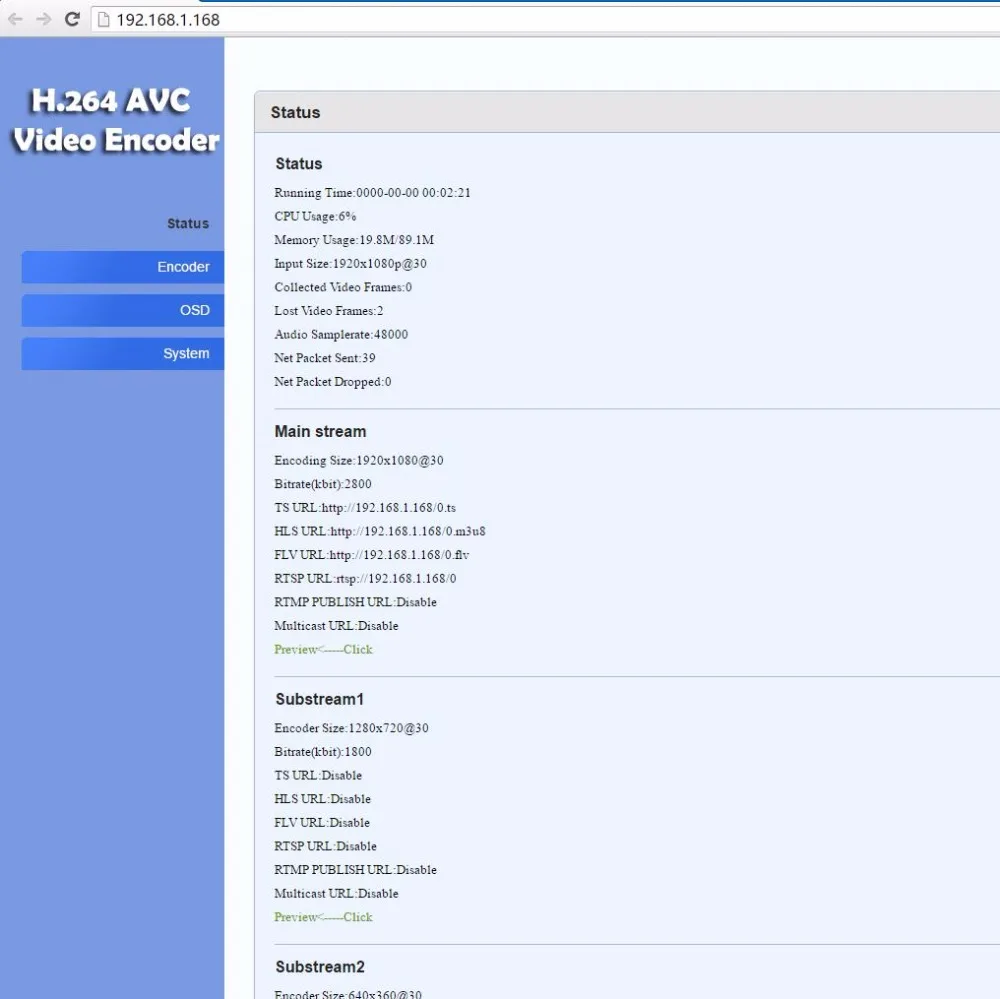
Task: Click Main stream Preview link
Action: point(323,649)
